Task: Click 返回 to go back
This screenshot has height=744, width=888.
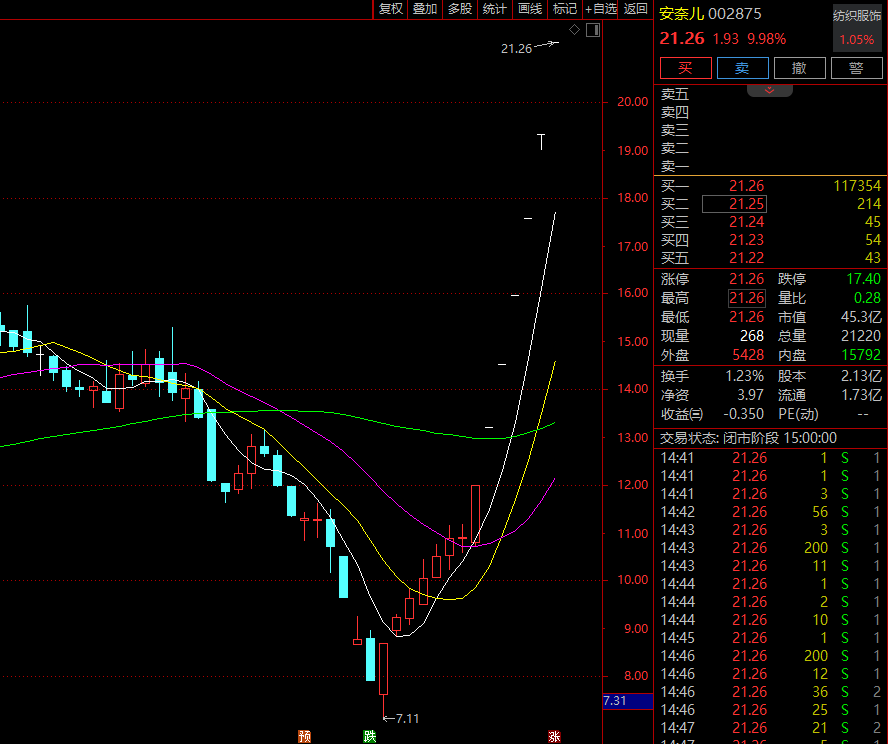Action: pyautogui.click(x=635, y=9)
